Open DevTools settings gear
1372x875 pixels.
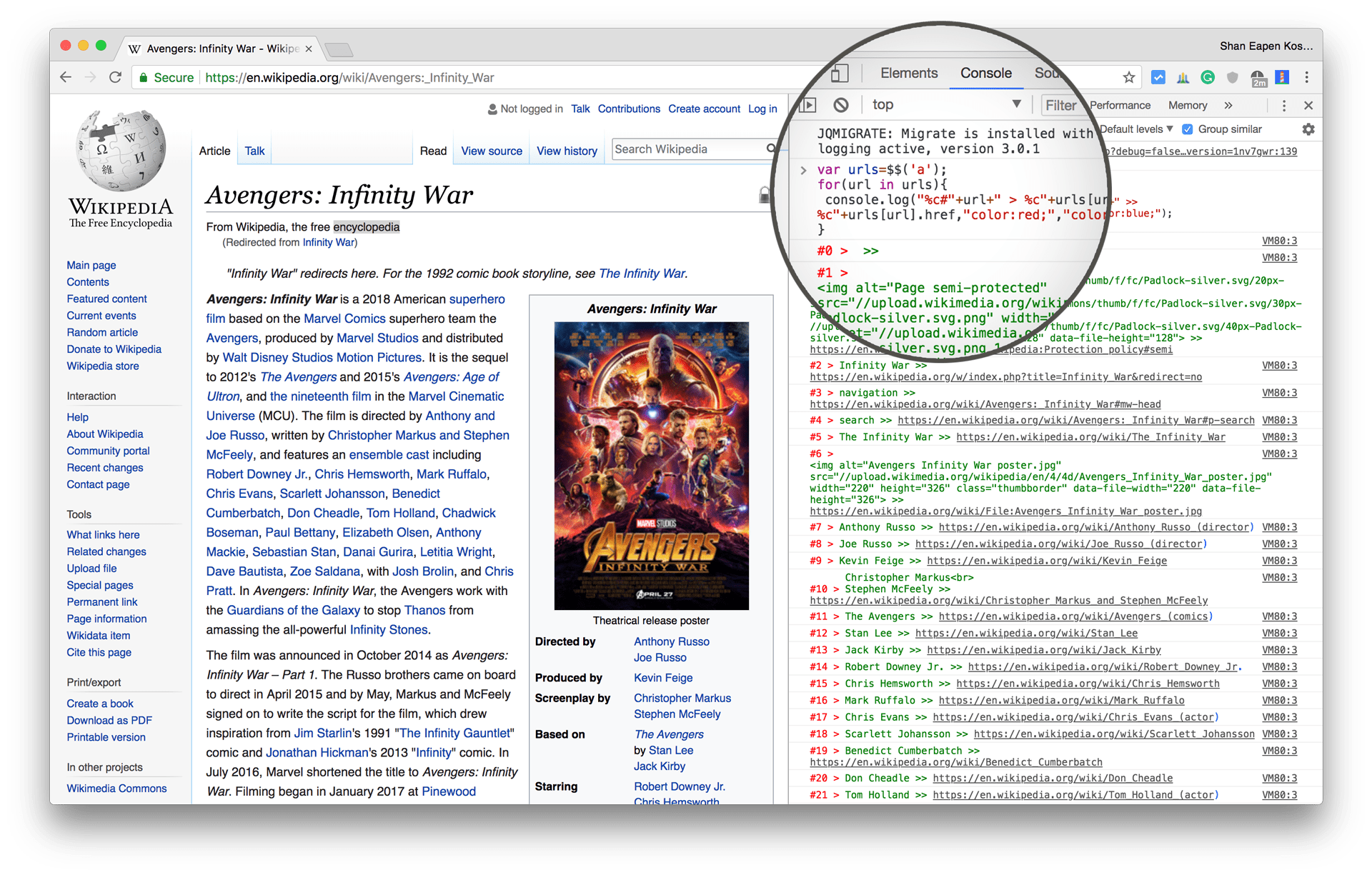(x=1308, y=129)
